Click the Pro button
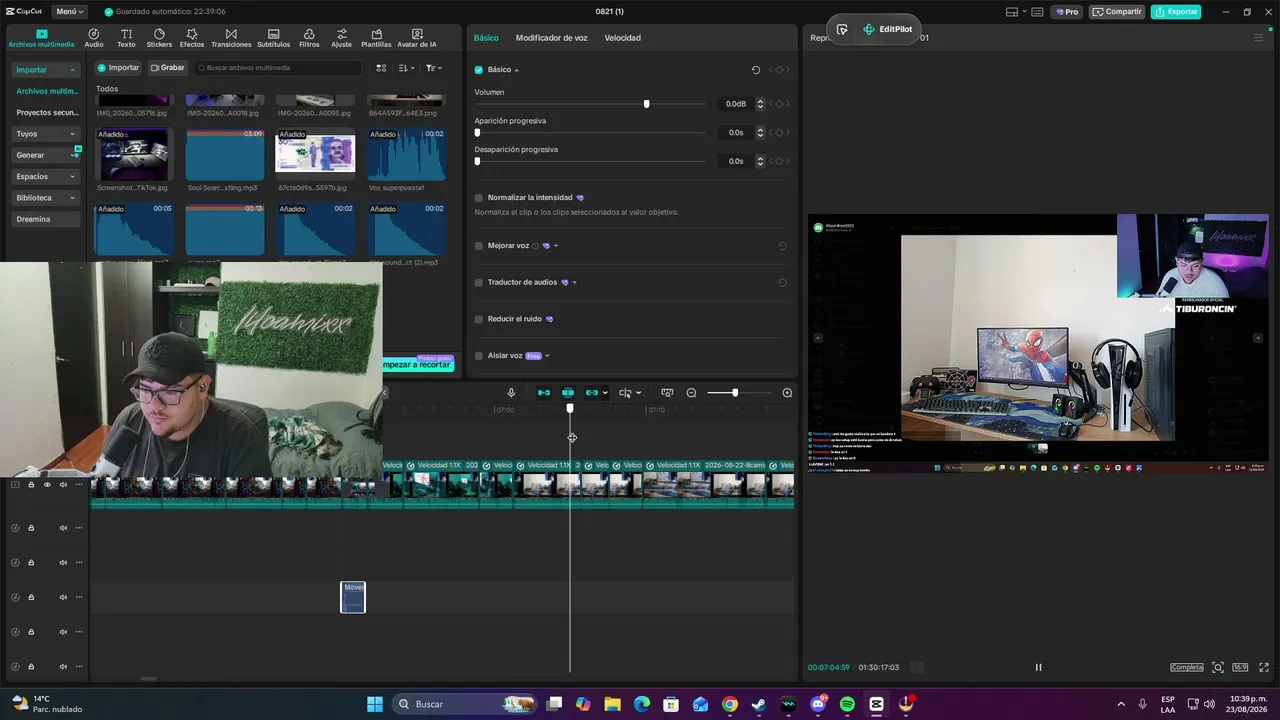 coord(1067,12)
